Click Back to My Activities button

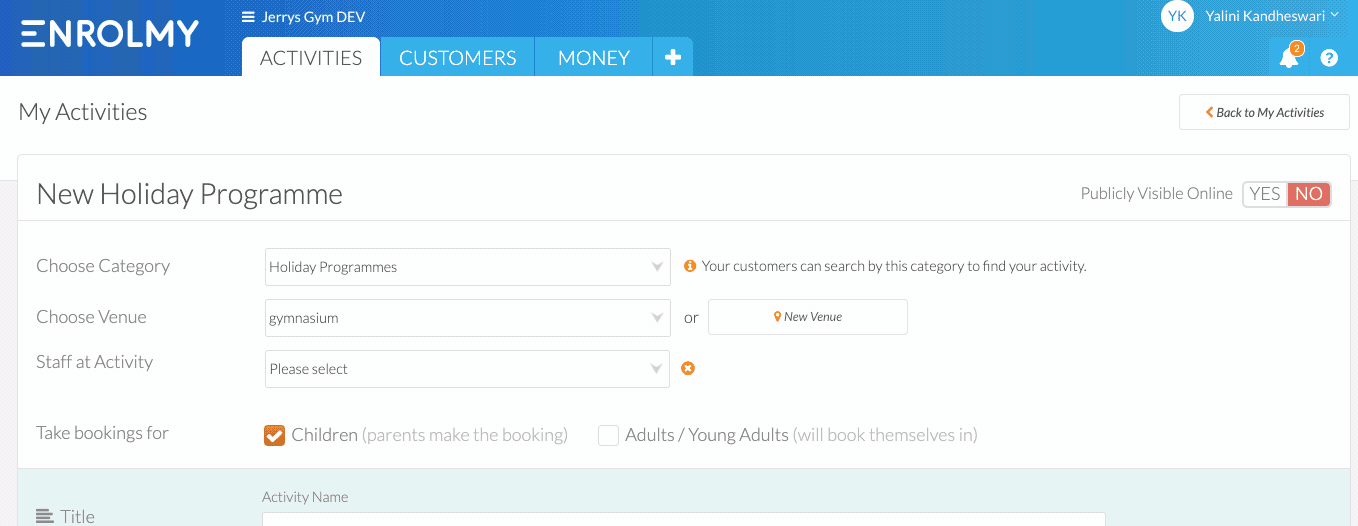pos(1264,112)
